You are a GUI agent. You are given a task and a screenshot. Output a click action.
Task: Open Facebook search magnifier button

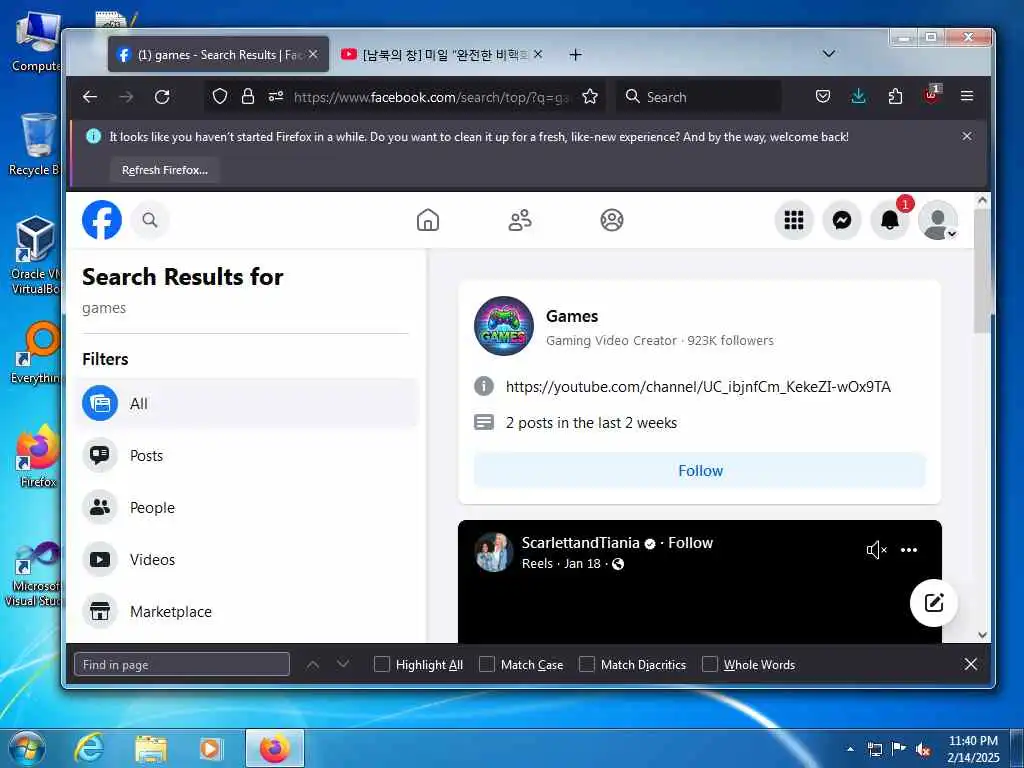150,220
